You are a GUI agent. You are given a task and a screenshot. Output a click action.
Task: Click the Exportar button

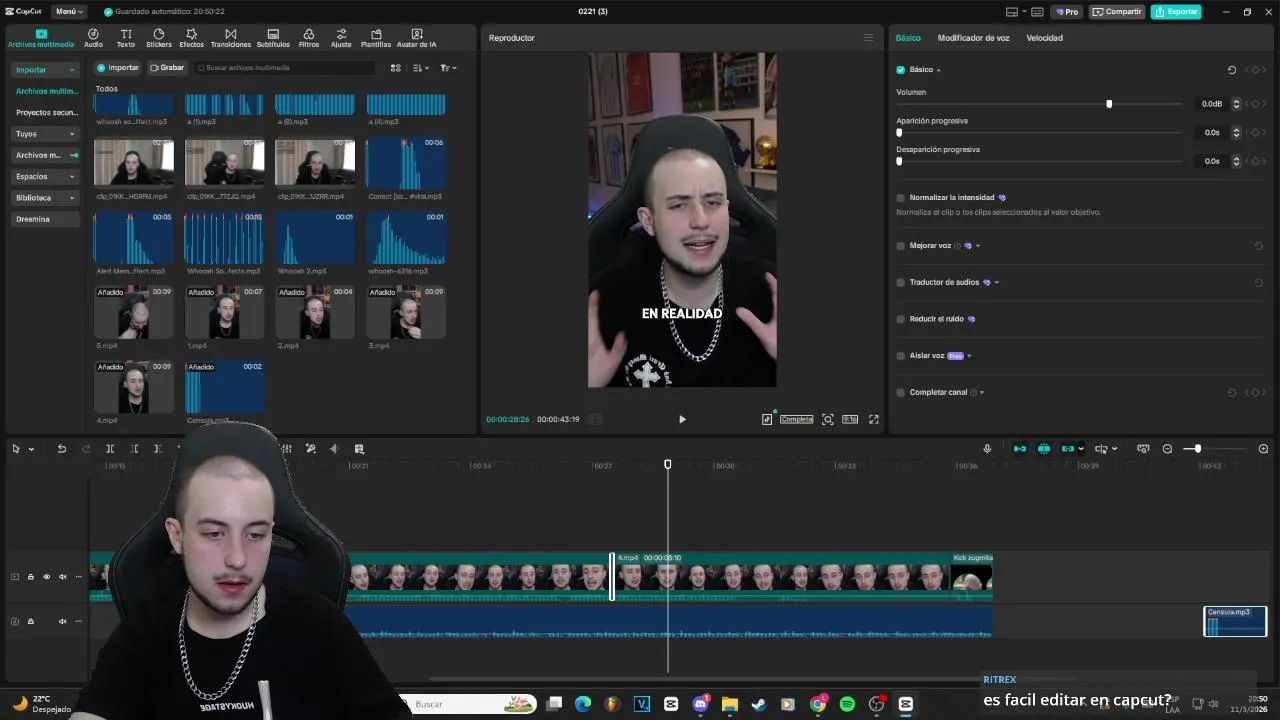tap(1176, 12)
